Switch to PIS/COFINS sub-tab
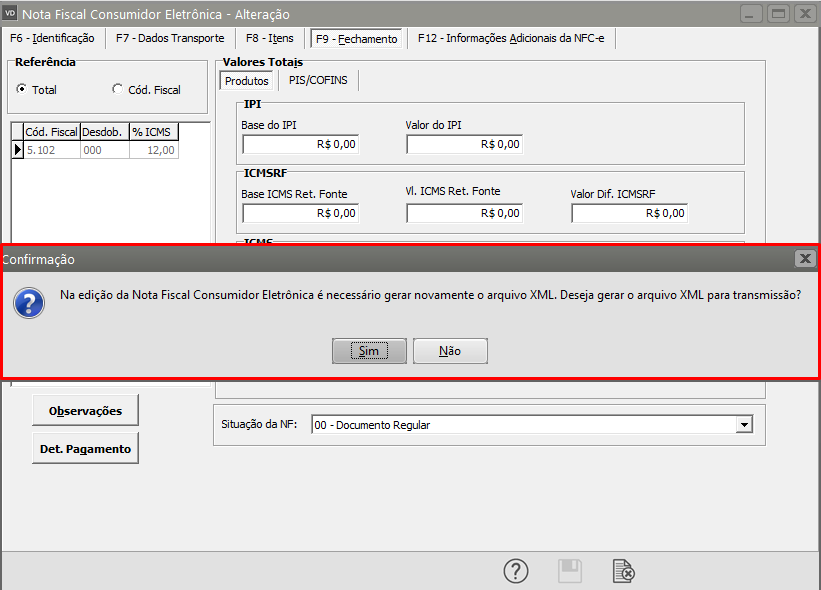This screenshot has height=590, width=821. pyautogui.click(x=318, y=80)
